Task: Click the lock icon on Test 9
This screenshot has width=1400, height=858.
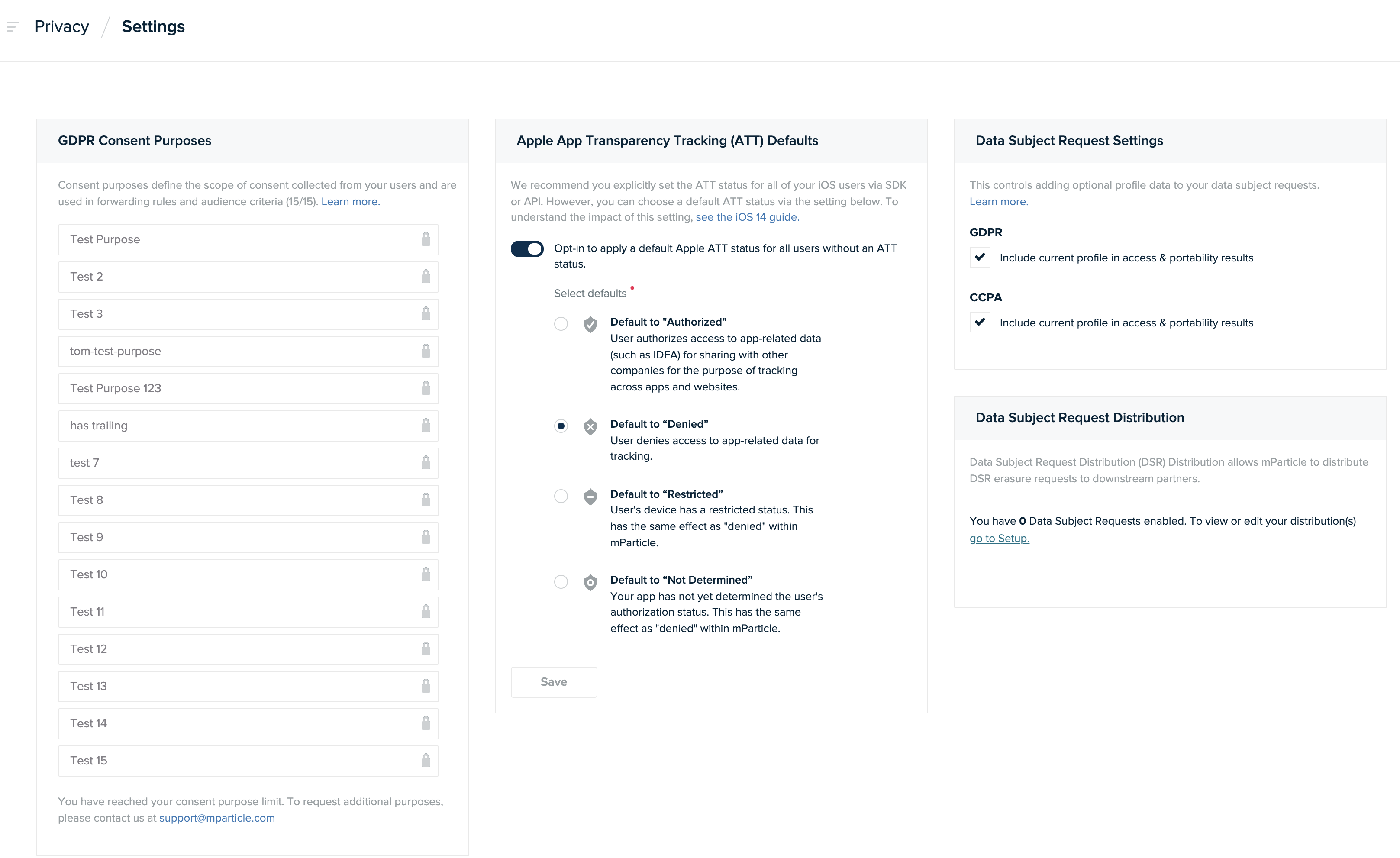Action: 426,536
